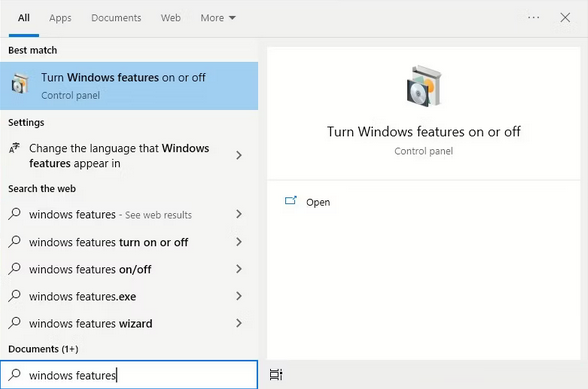Click search magnifier beside 'windows features - See web results'
This screenshot has height=389, width=588.
(x=15, y=214)
